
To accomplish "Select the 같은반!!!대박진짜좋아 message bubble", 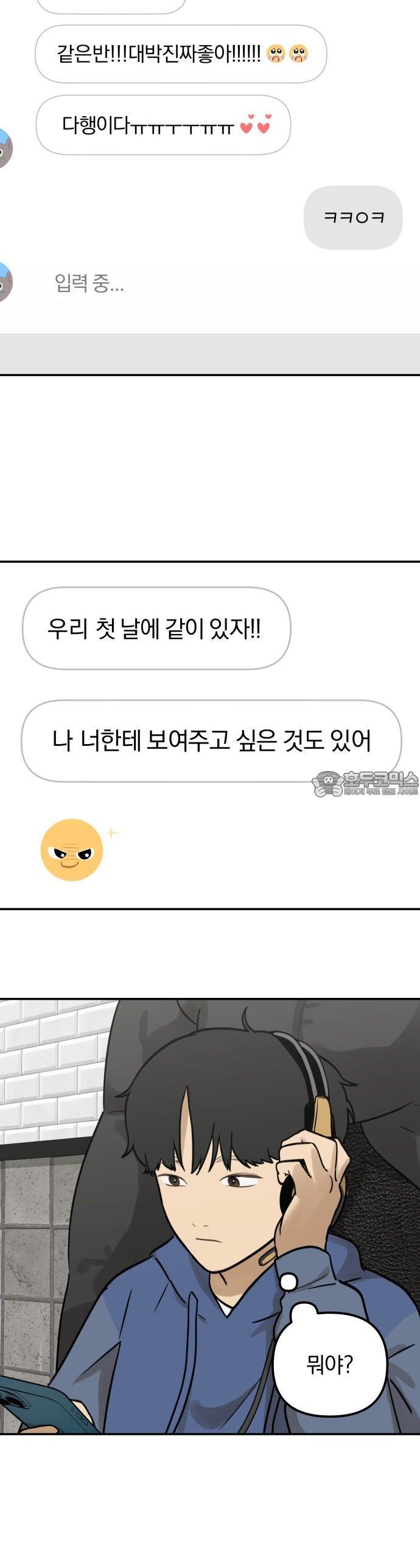I will (x=181, y=54).
